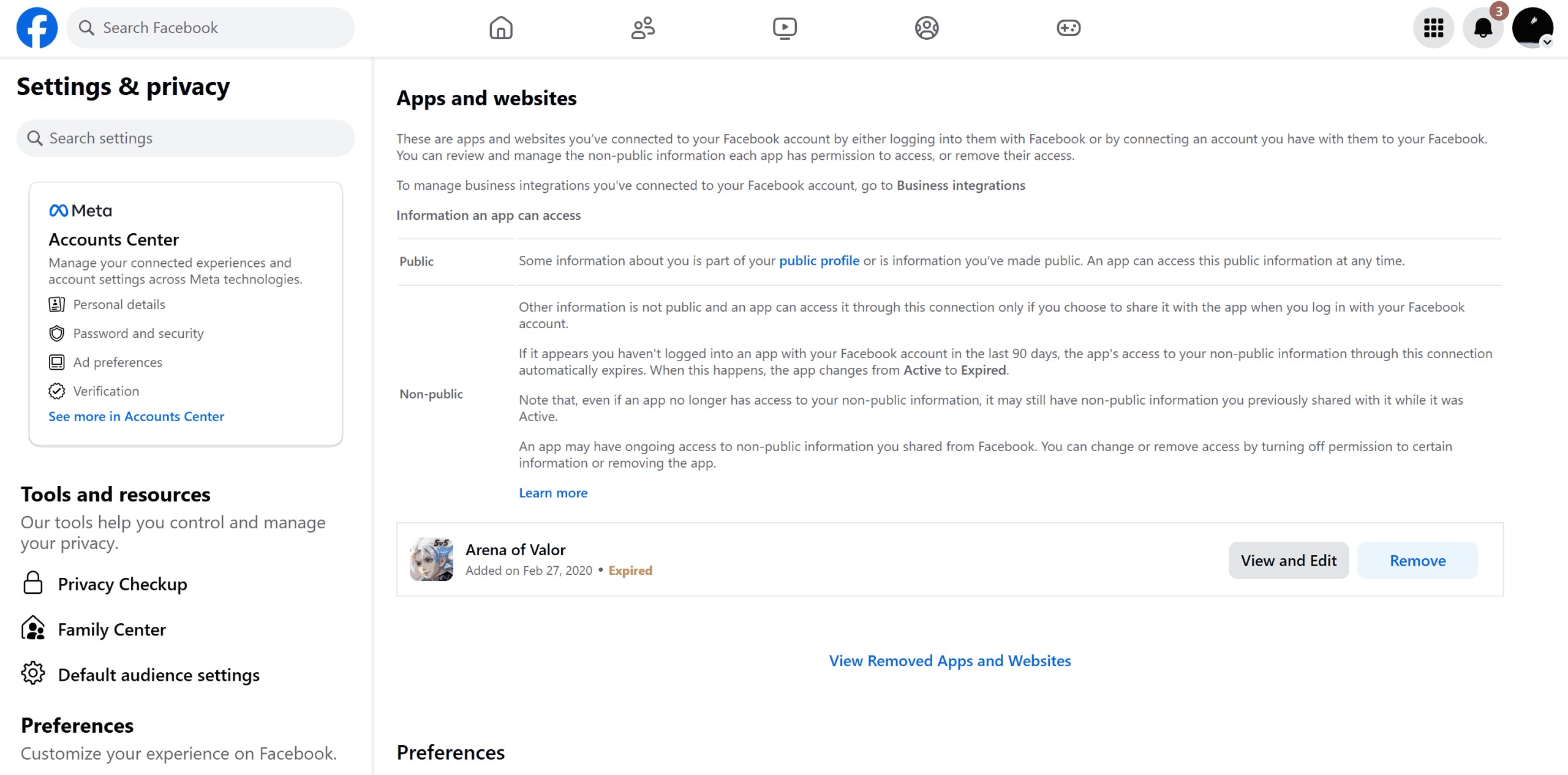Select Ad preferences in Accounts Center
The height and width of the screenshot is (775, 1568).
point(118,362)
